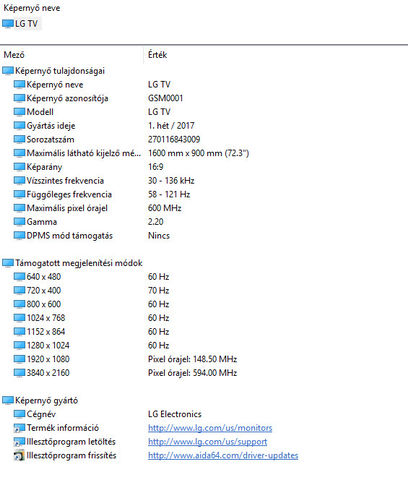Select the LG Electronics value

coord(175,414)
